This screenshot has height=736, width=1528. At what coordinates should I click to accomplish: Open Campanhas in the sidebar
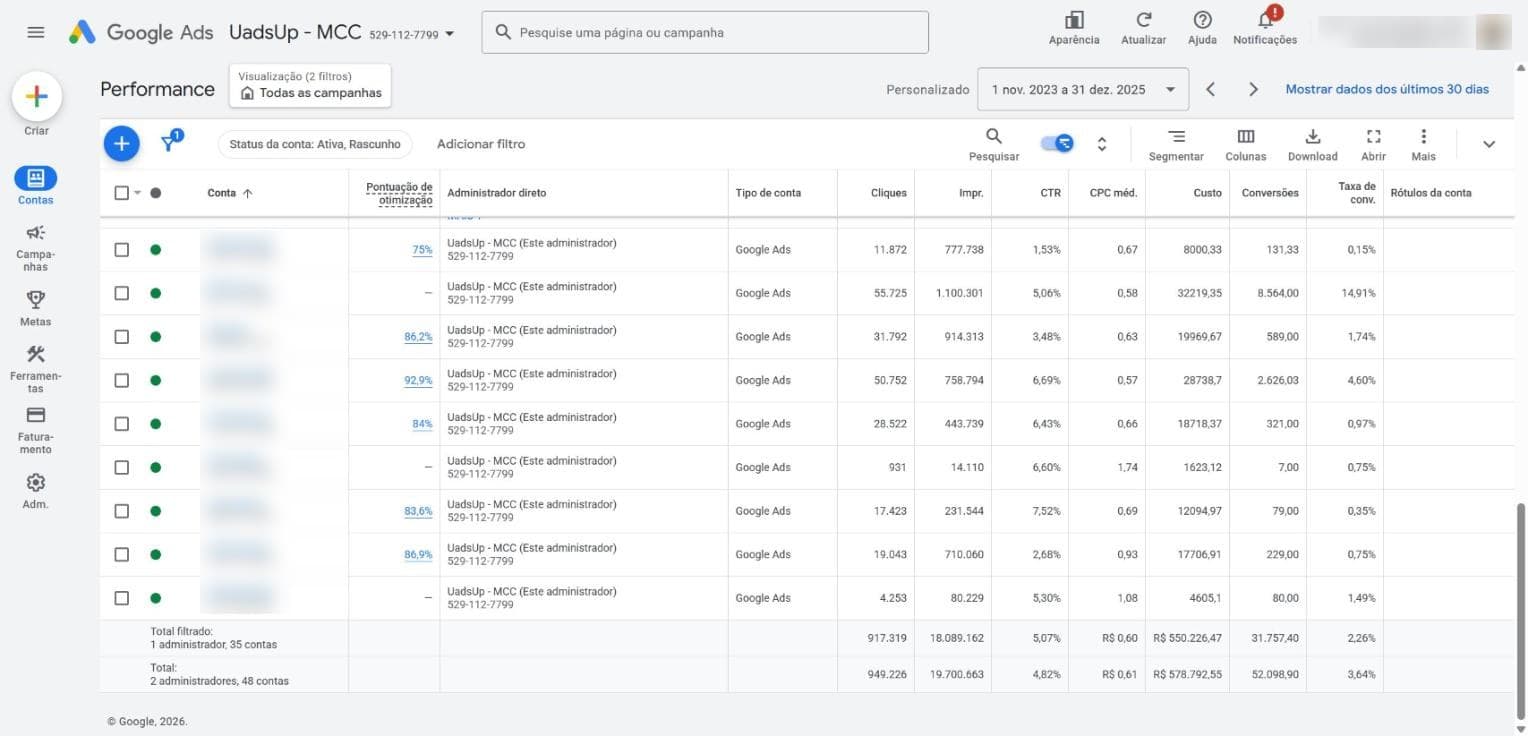point(36,247)
